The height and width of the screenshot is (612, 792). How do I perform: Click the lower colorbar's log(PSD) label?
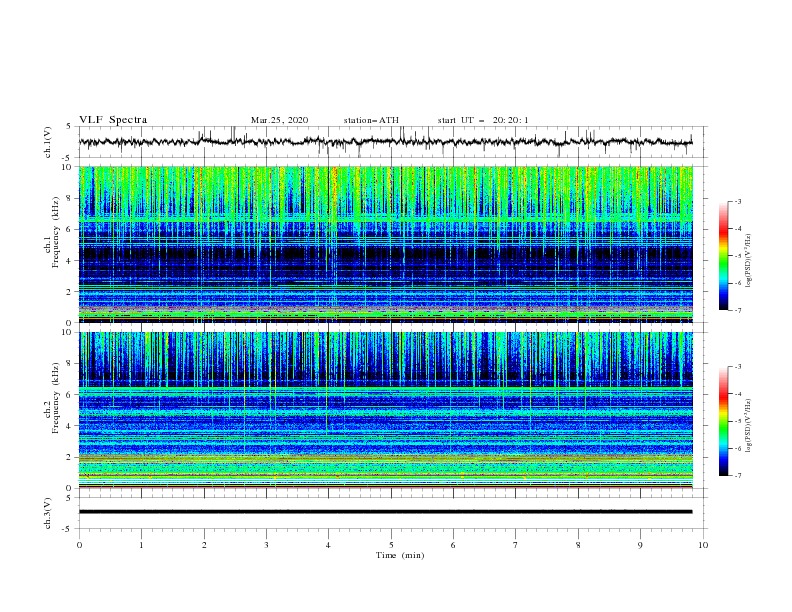point(748,426)
